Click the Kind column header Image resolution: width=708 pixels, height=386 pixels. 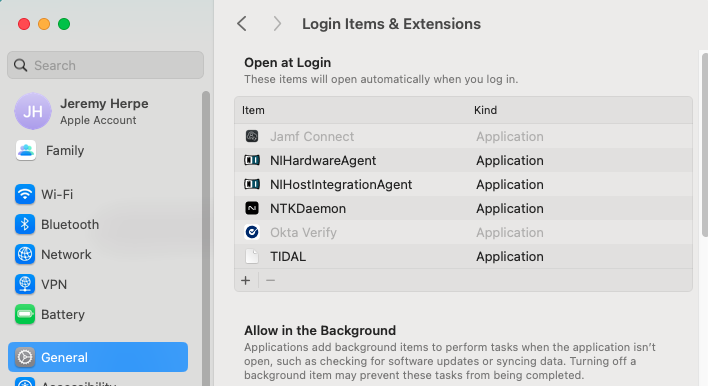(x=485, y=110)
